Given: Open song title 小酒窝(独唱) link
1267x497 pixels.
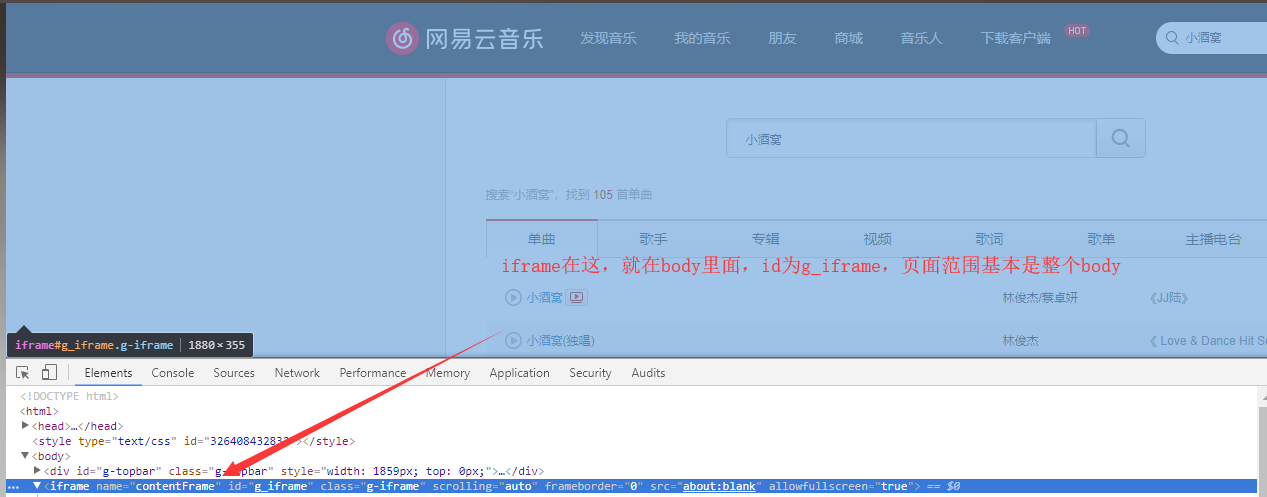Looking at the screenshot, I should click(x=560, y=340).
